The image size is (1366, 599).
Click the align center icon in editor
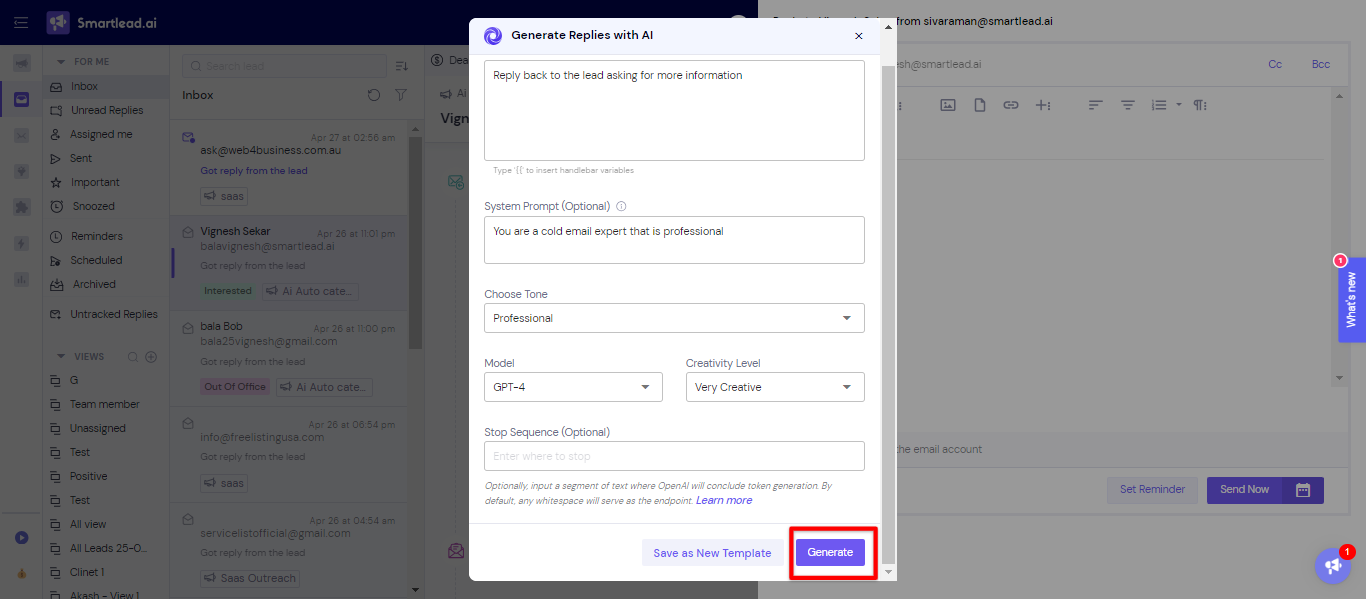coord(1128,105)
